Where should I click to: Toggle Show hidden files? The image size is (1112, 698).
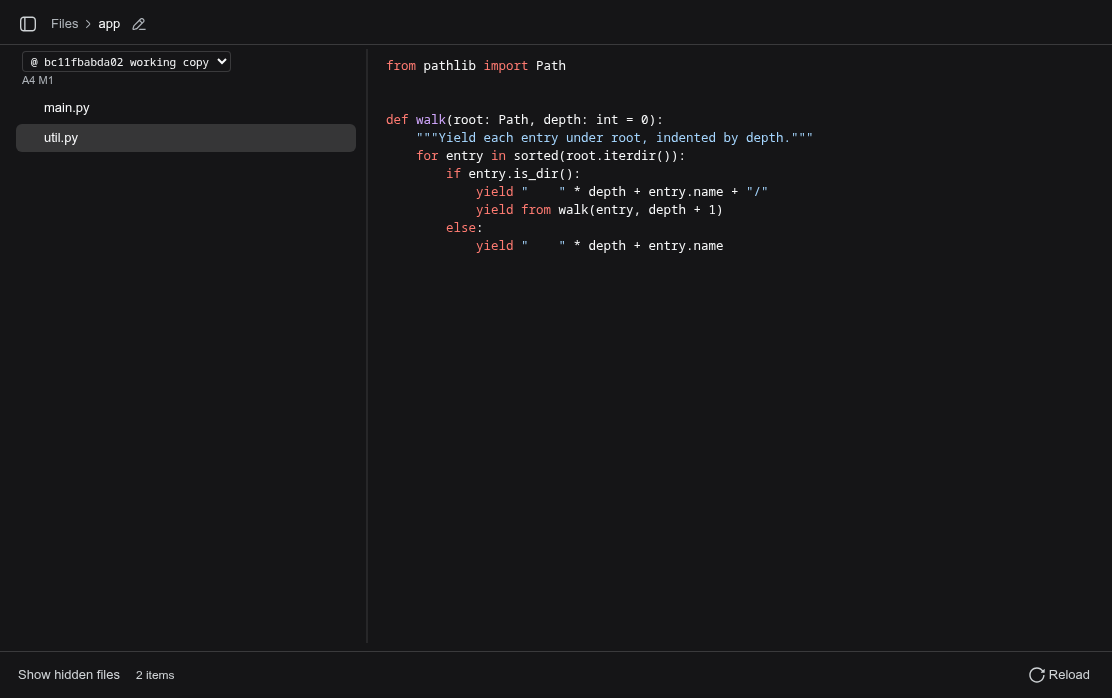click(x=69, y=675)
